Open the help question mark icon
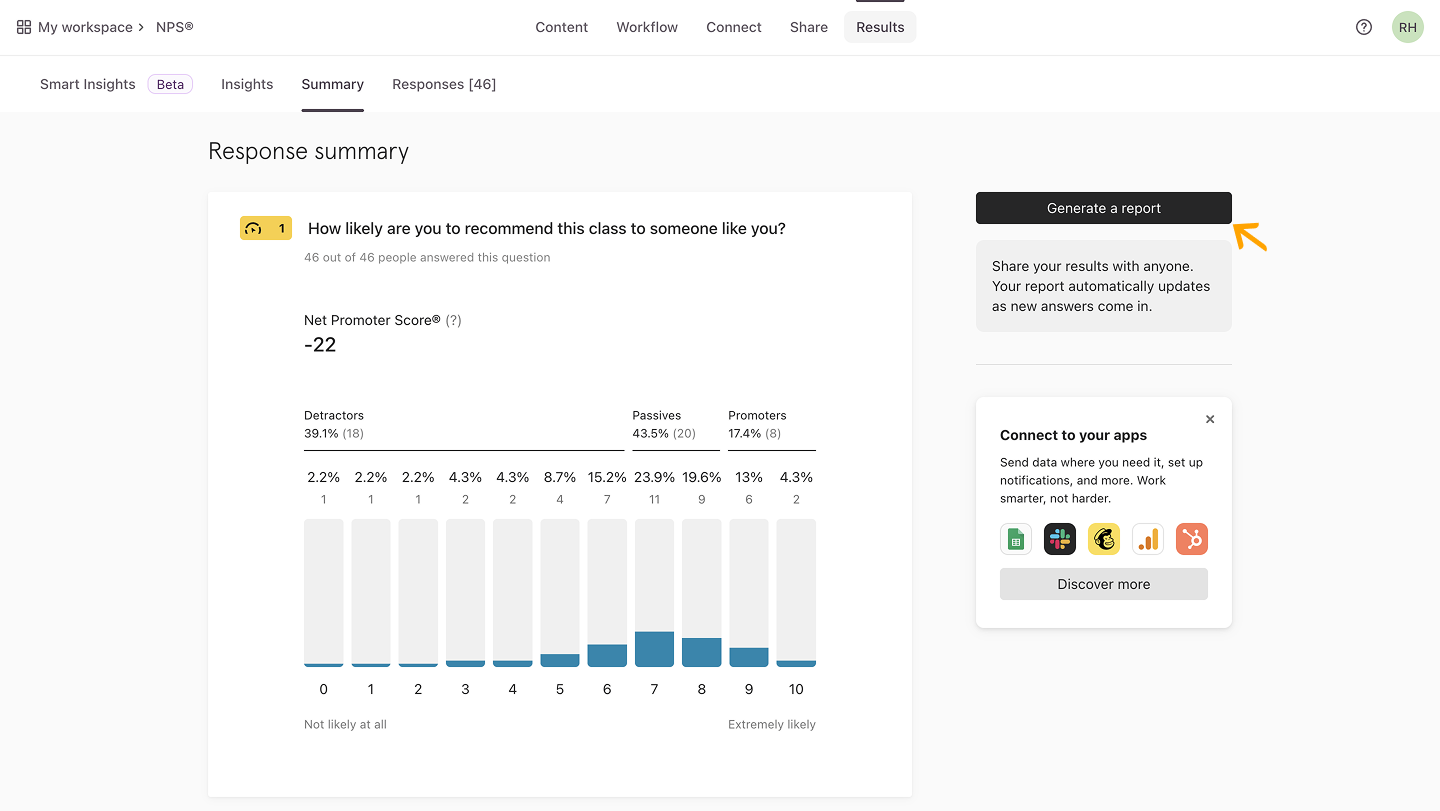 1364,27
